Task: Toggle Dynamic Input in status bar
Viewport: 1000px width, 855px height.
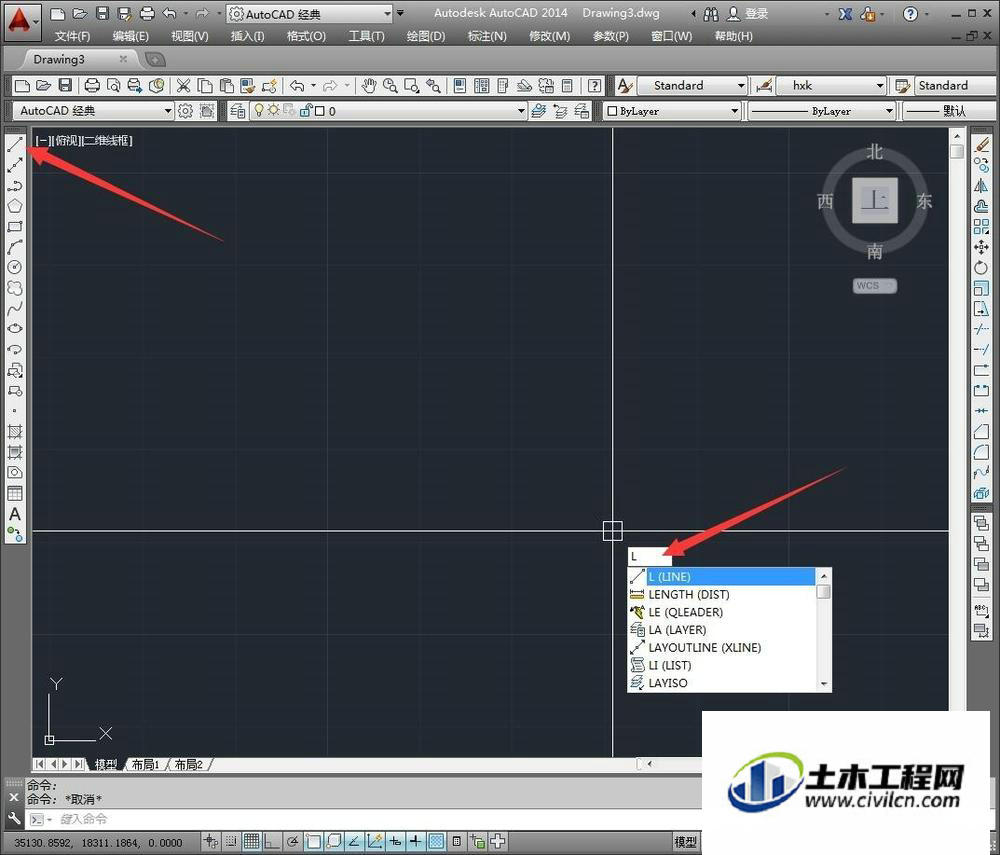Action: click(395, 842)
